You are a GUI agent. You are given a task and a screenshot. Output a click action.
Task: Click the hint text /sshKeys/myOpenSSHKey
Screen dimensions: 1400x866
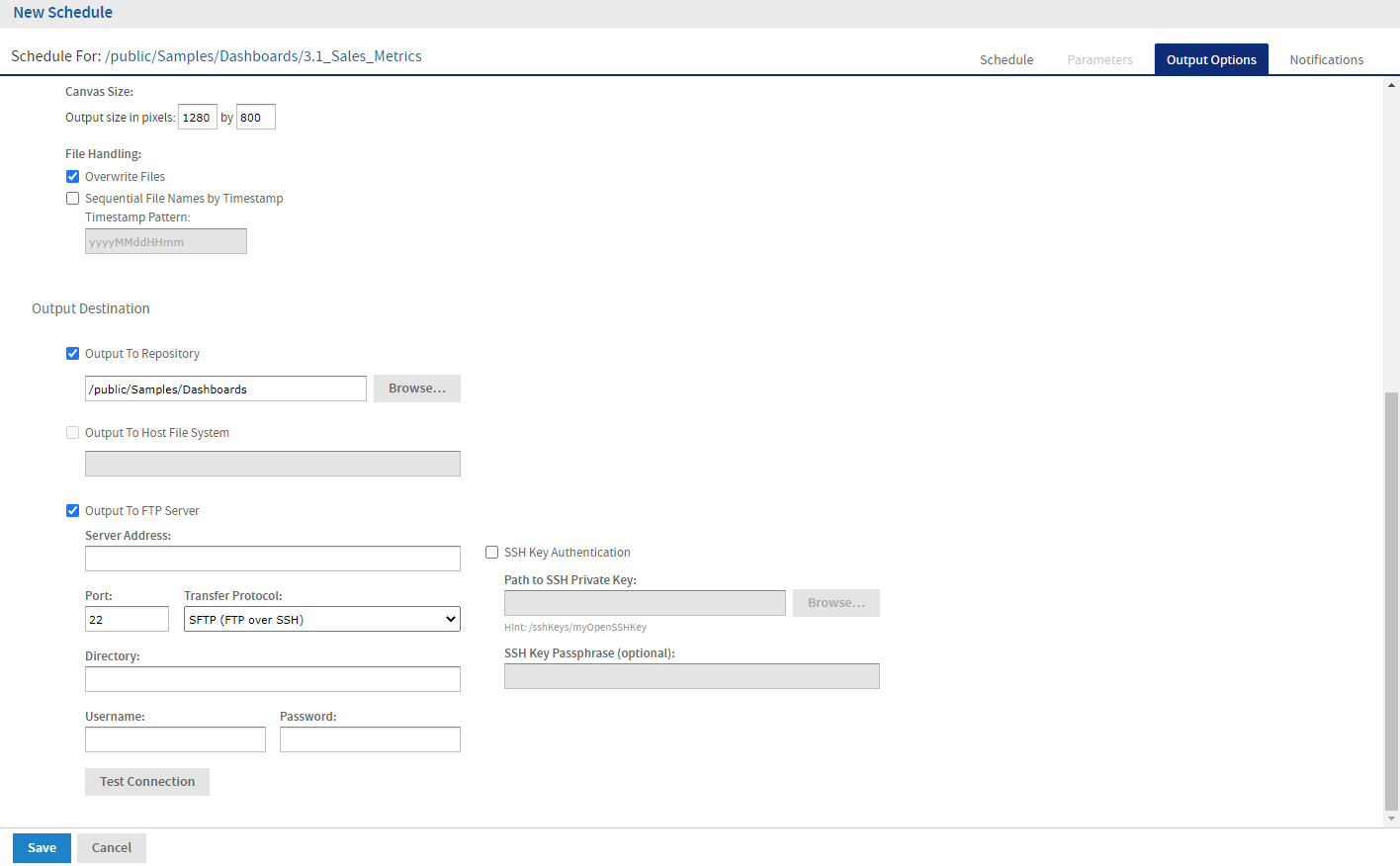(x=587, y=628)
